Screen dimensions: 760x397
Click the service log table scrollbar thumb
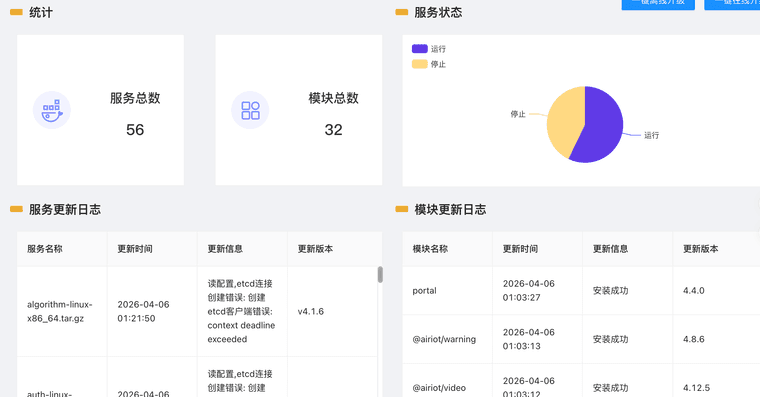(380, 274)
